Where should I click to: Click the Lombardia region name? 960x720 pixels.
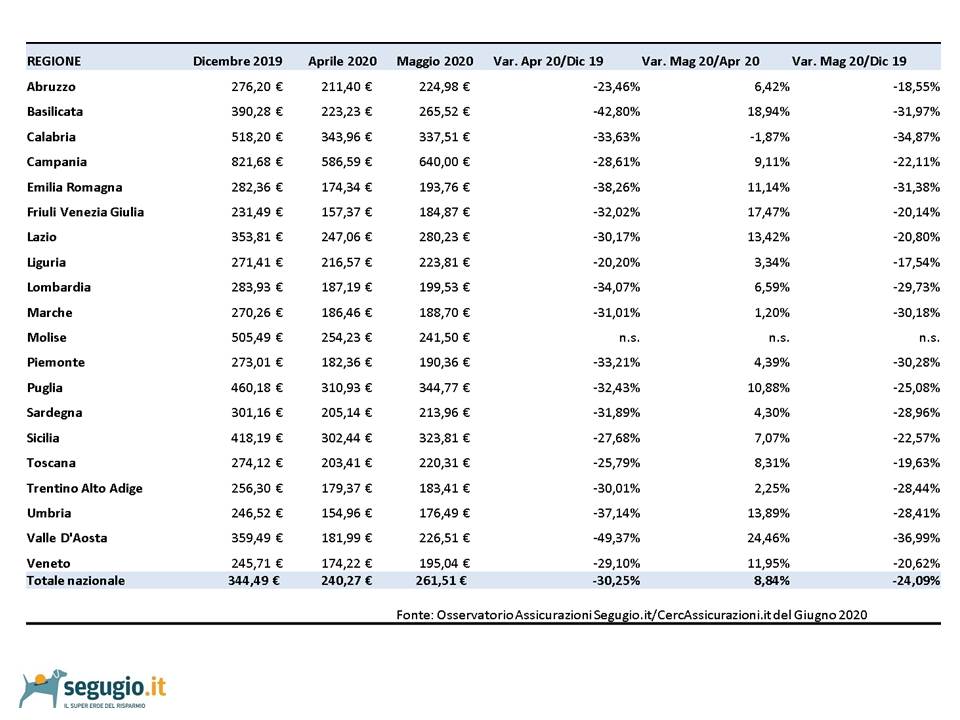click(59, 287)
